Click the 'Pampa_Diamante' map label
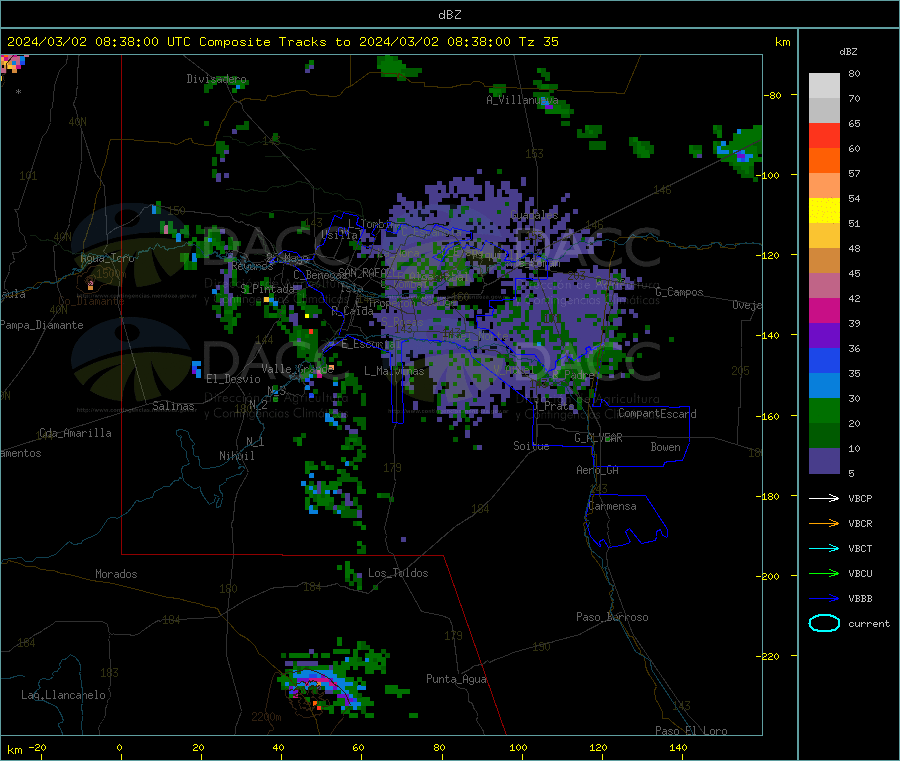This screenshot has width=900, height=761. [41, 325]
